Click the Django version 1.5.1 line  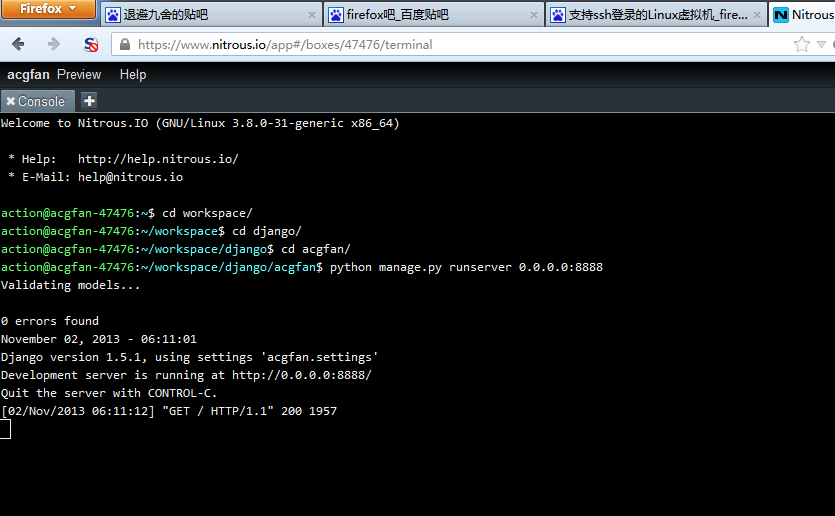pos(189,357)
